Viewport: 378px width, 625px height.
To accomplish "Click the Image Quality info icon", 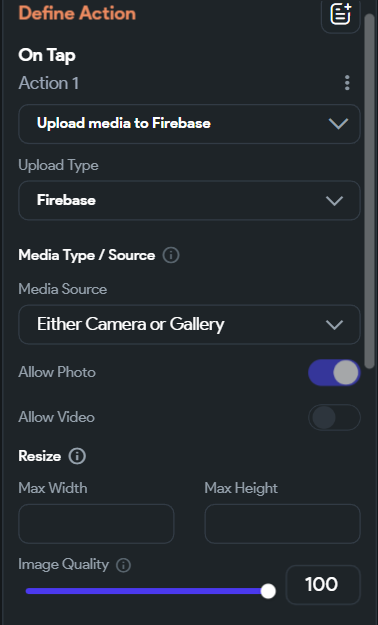I will click(x=123, y=565).
